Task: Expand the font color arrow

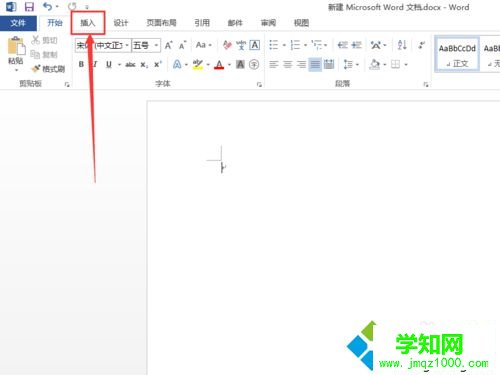Action: click(x=229, y=64)
